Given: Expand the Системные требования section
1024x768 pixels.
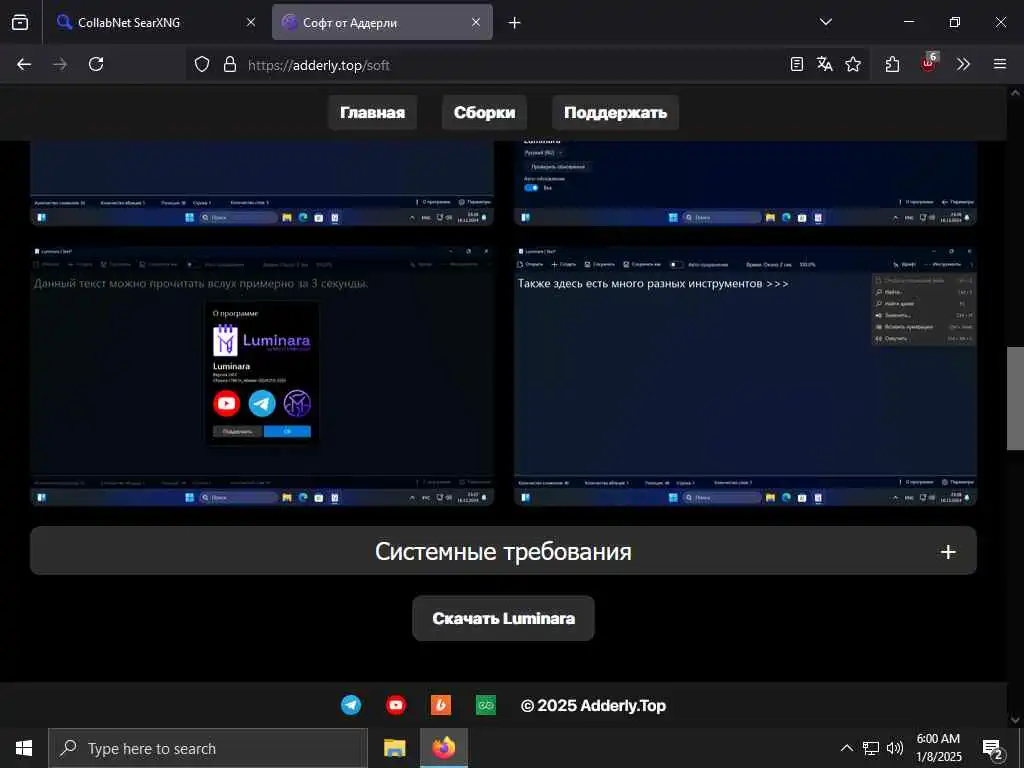Looking at the screenshot, I should 504,551.
